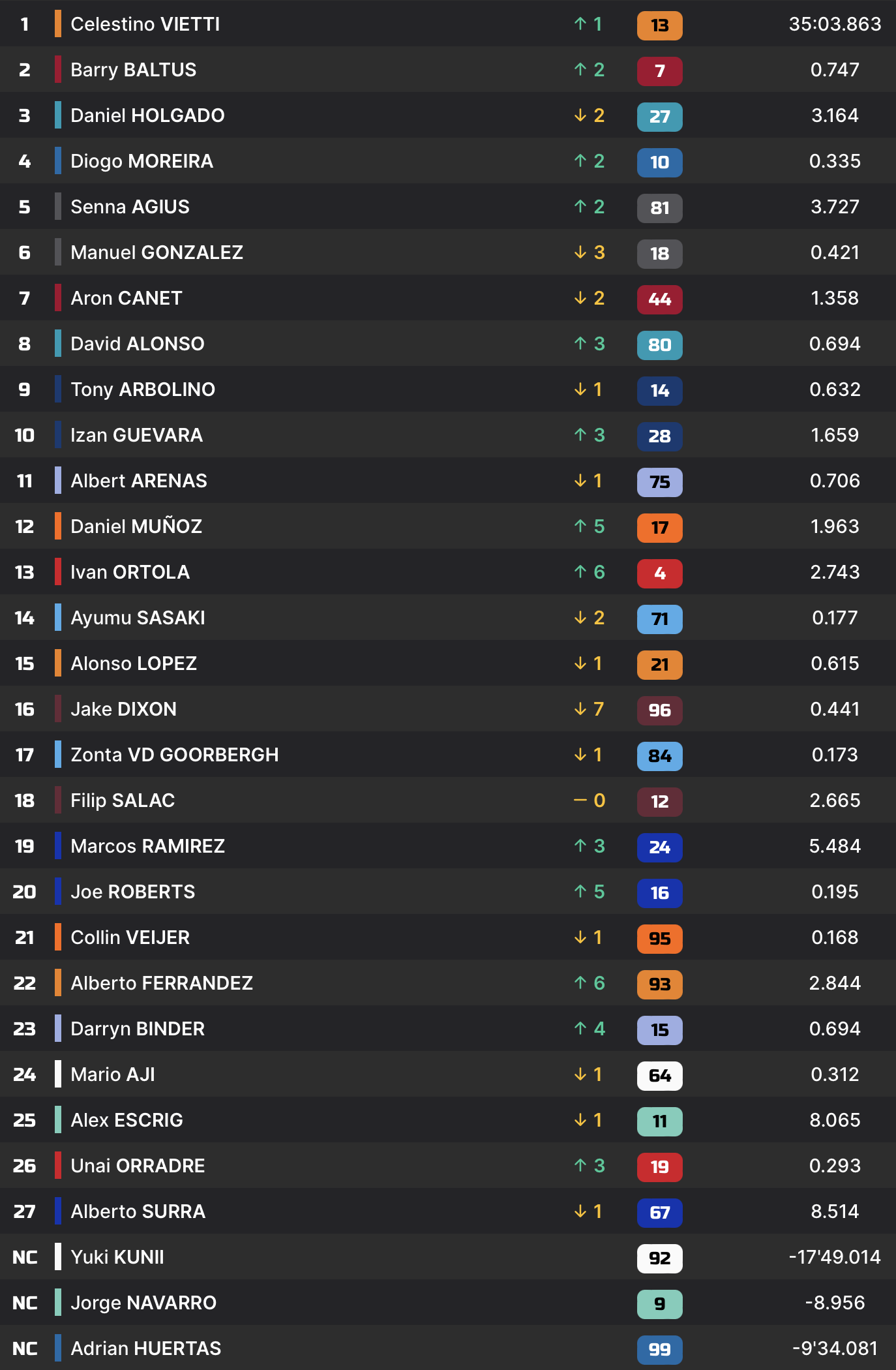
Task: Click Adrian Huertas's gap time -9'34.081
Action: tap(835, 1348)
